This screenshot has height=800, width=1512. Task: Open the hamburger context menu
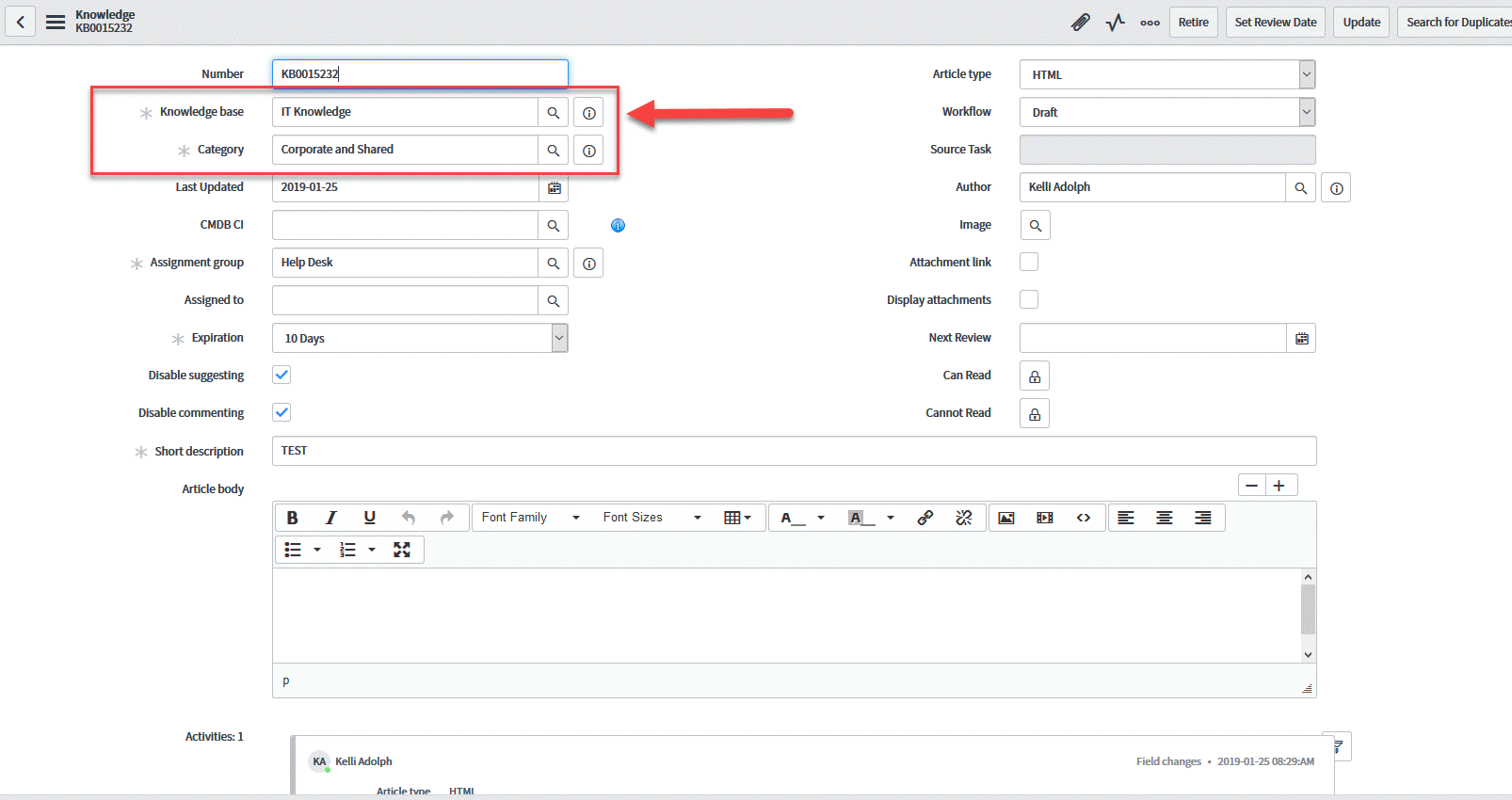[x=56, y=22]
